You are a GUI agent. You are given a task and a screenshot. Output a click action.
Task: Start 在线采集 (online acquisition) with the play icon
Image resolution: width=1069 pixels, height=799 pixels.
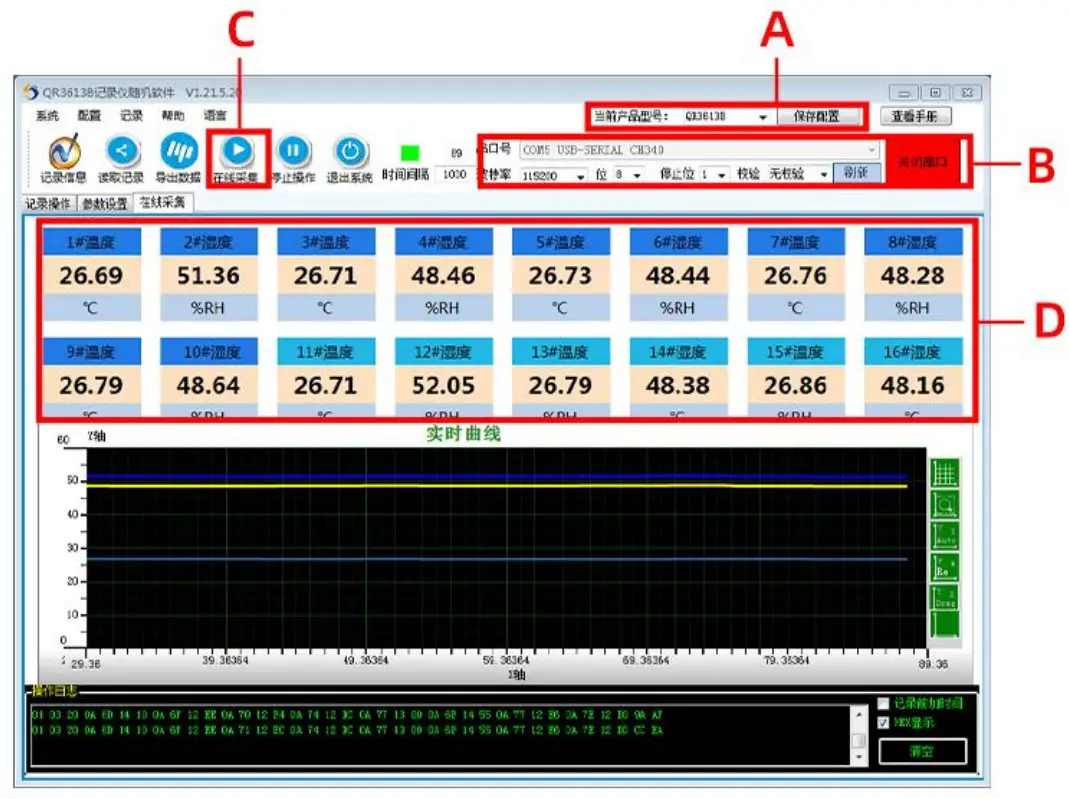238,151
